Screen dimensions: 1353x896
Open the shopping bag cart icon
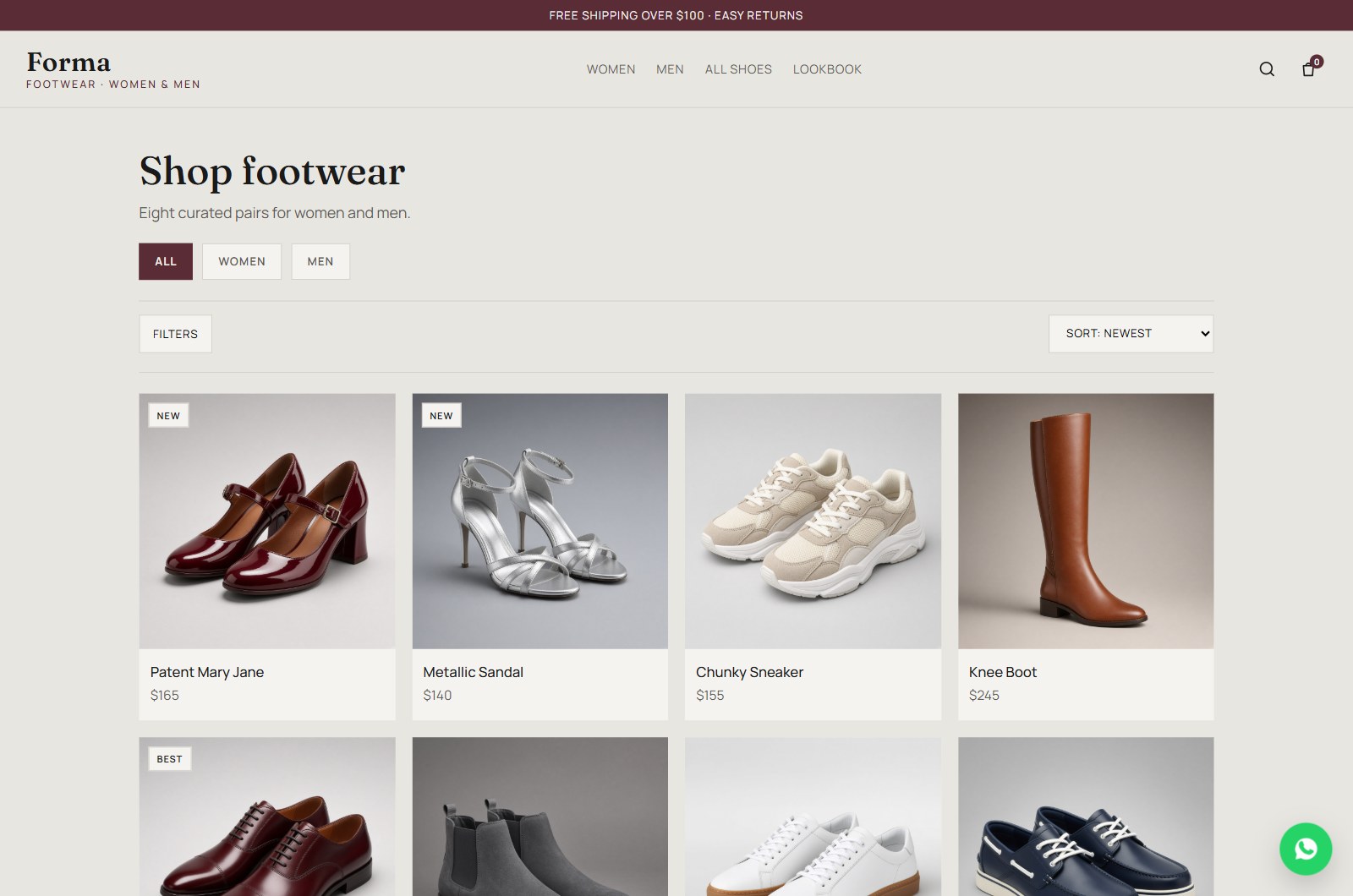[1308, 69]
